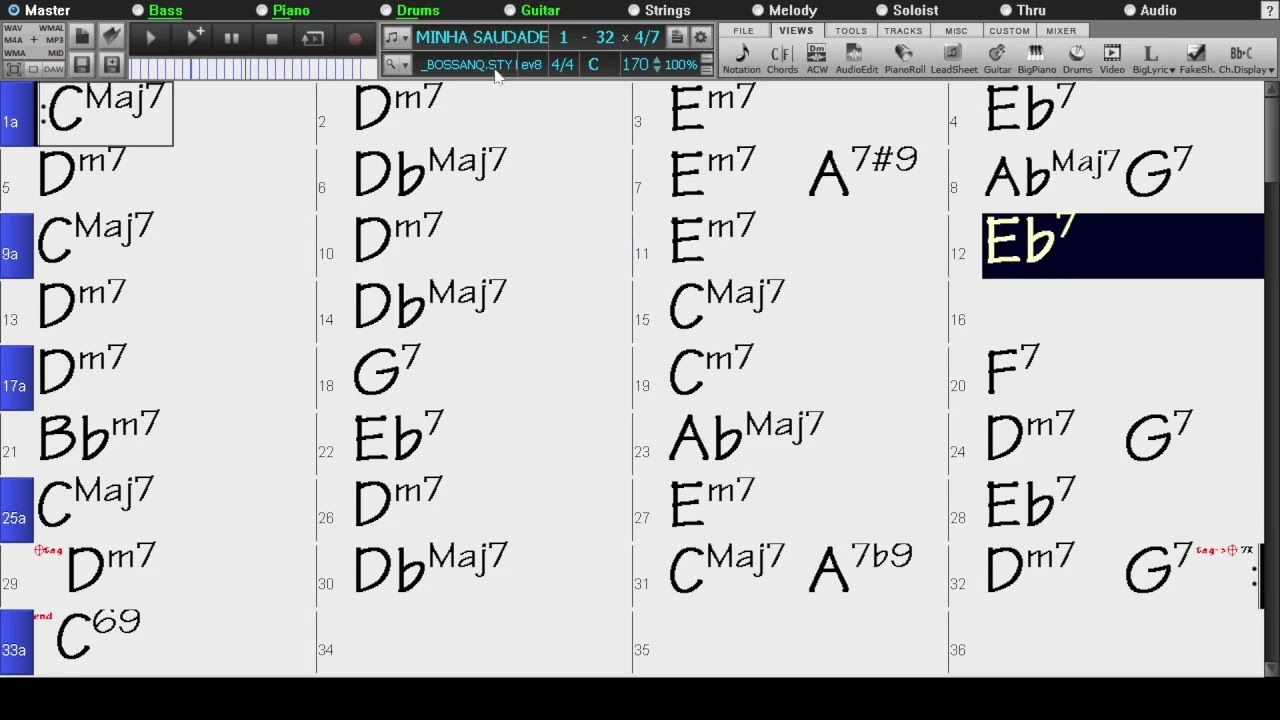Click the open song folder icon

coord(112,37)
